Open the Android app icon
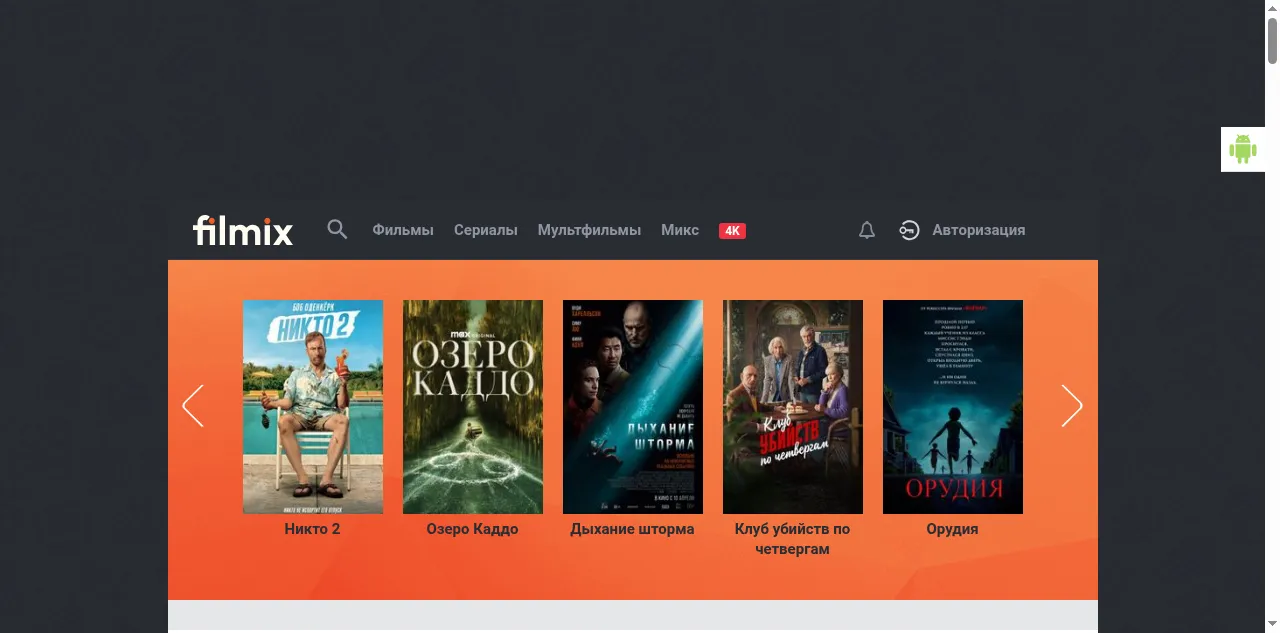The image size is (1280, 633). pos(1243,149)
